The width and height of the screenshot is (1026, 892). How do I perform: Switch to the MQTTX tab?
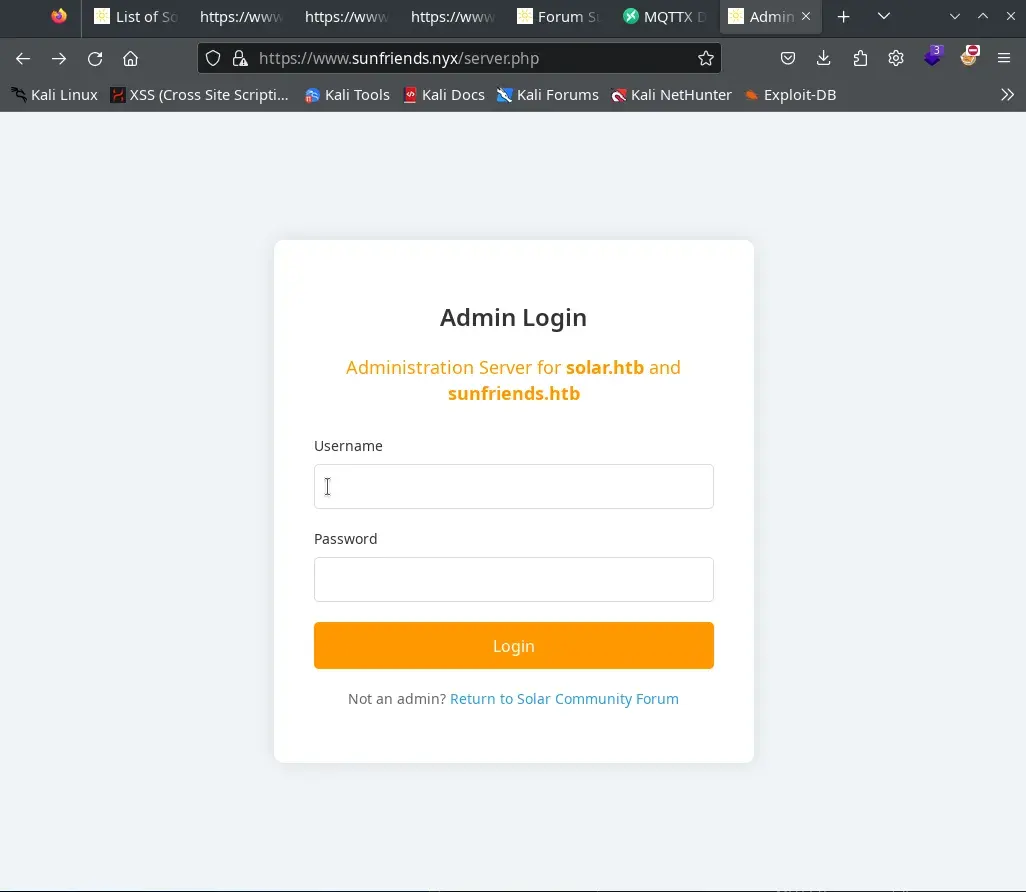click(x=666, y=17)
